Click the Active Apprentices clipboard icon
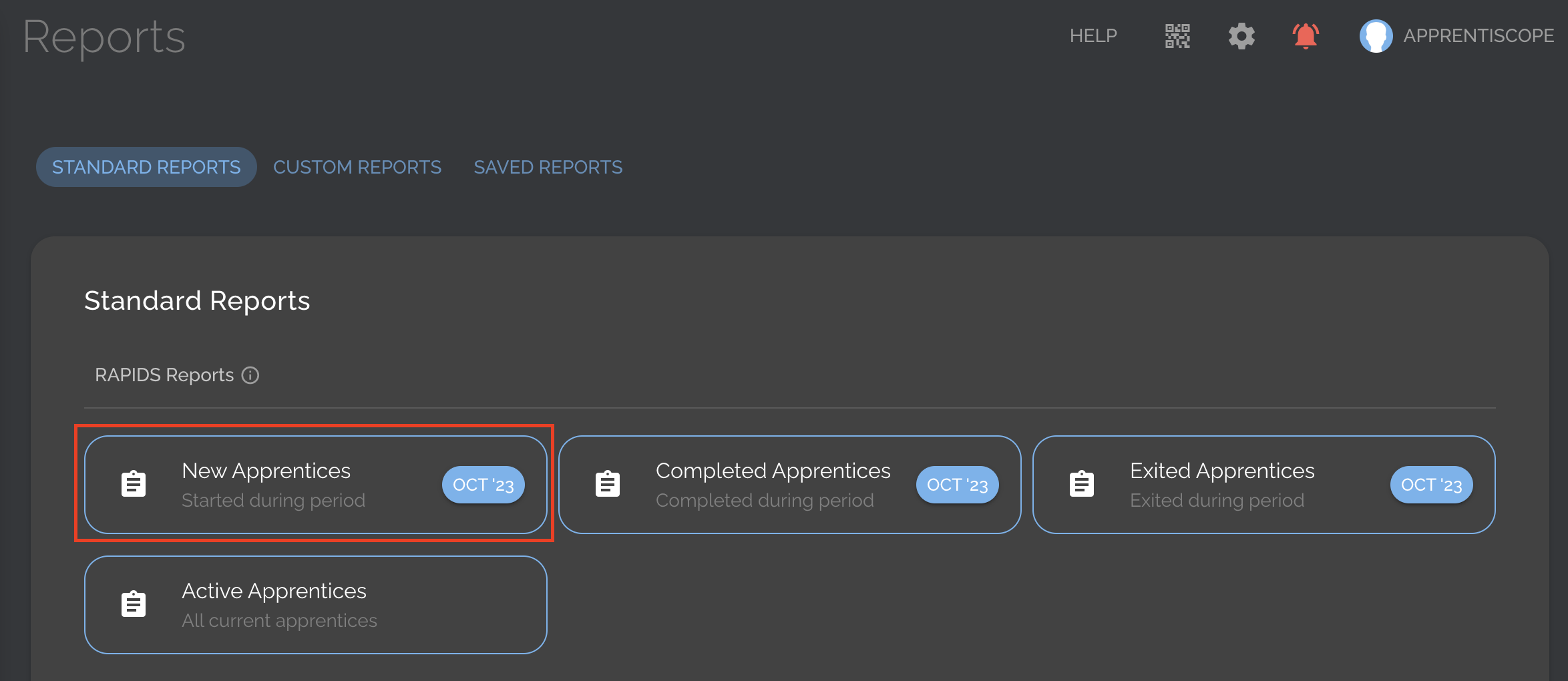This screenshot has width=1568, height=681. [x=134, y=603]
